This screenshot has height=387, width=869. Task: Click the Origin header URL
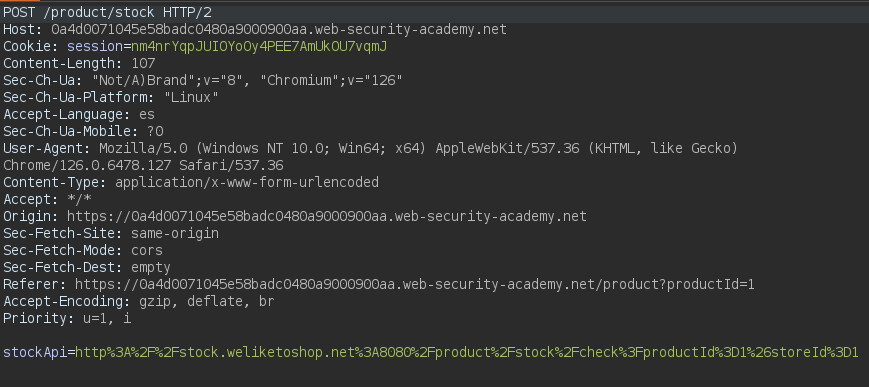click(x=326, y=216)
